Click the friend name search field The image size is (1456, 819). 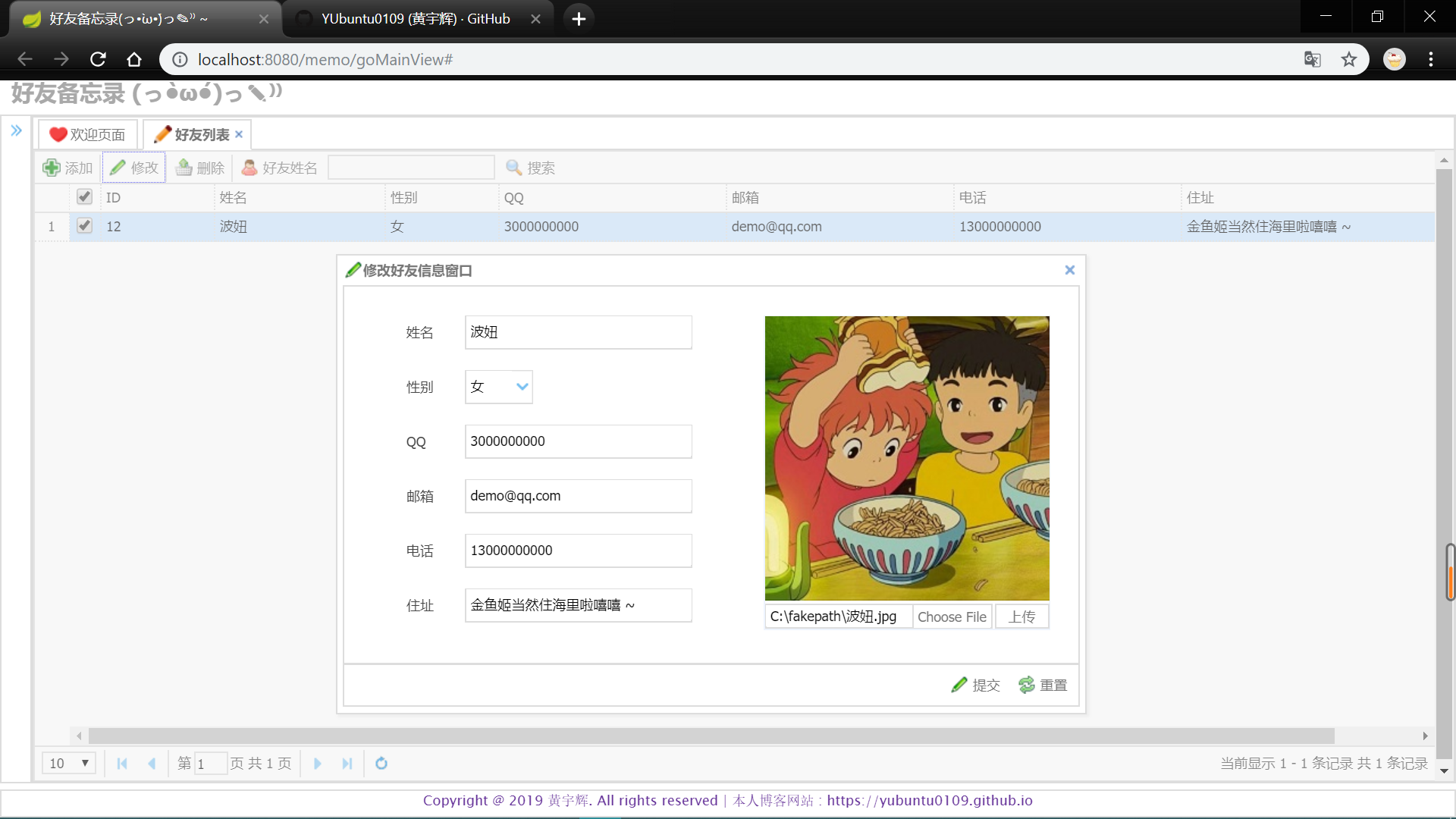(411, 168)
